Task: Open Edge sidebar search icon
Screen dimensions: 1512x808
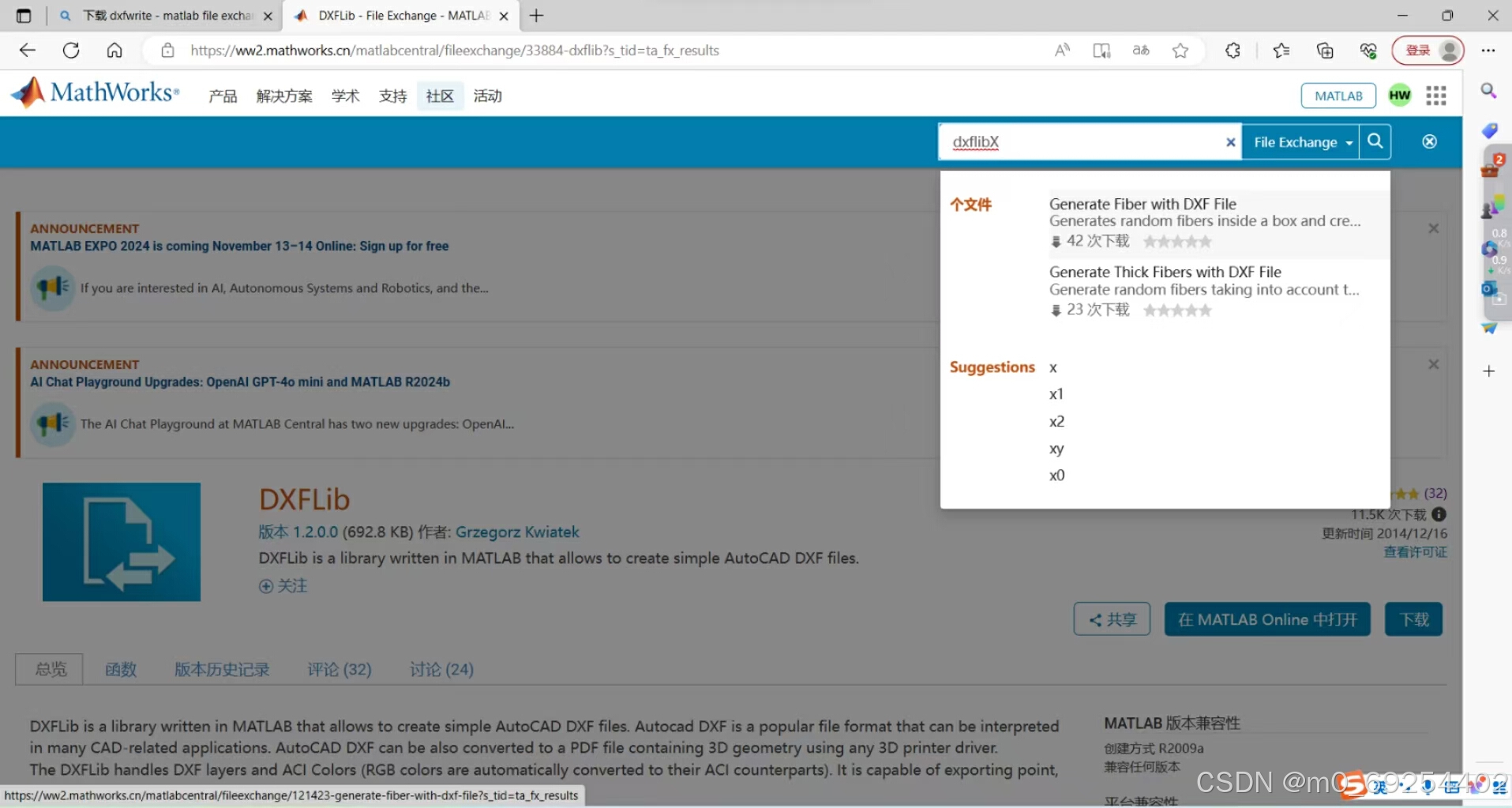Action: (x=1488, y=91)
